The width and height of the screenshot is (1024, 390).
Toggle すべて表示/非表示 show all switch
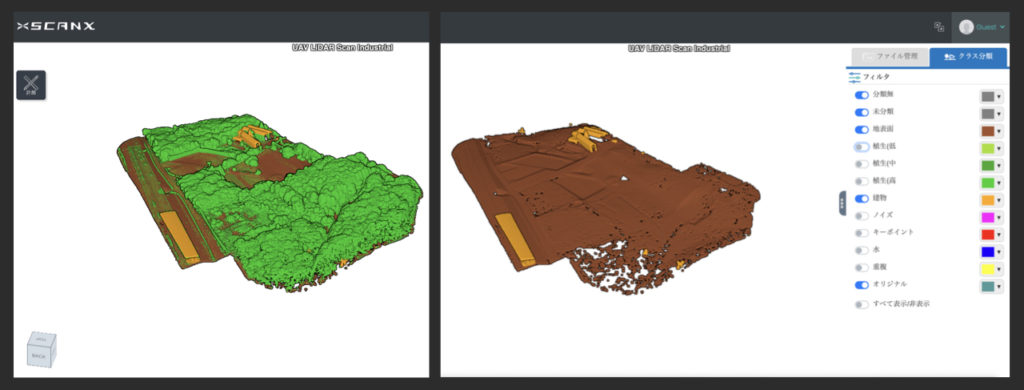click(862, 304)
